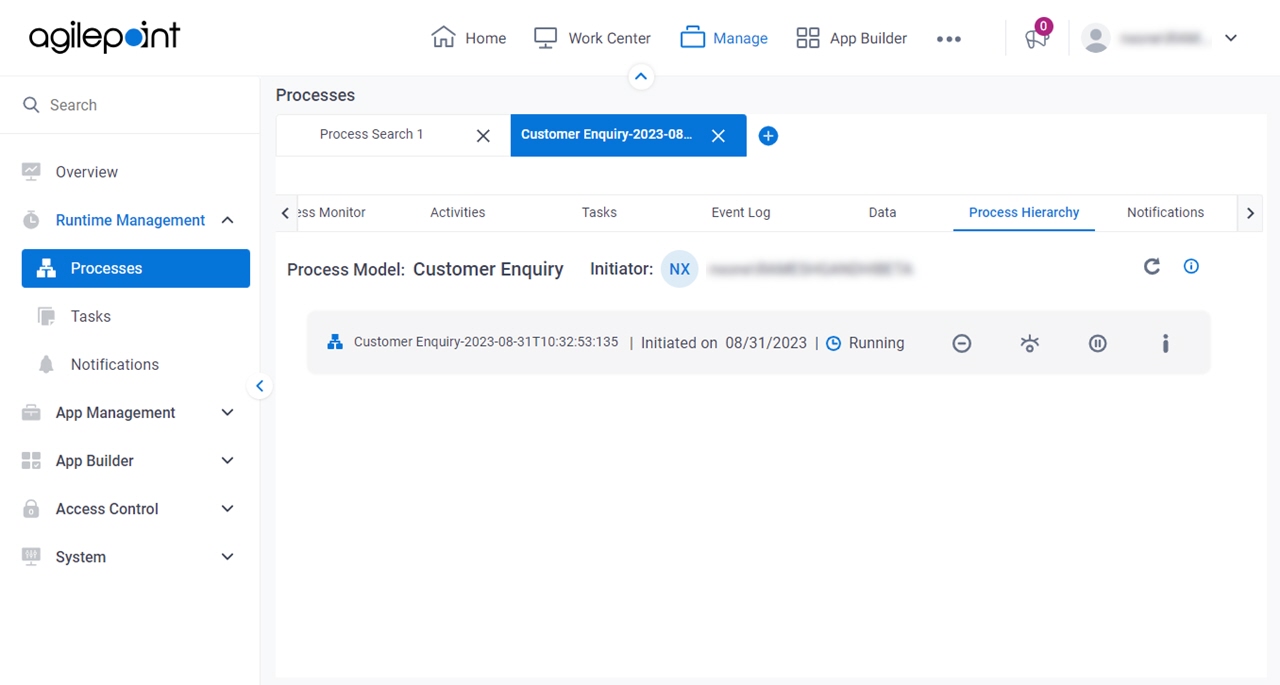The width and height of the screenshot is (1280, 685).
Task: Click the blue info icon
Action: (x=1191, y=266)
